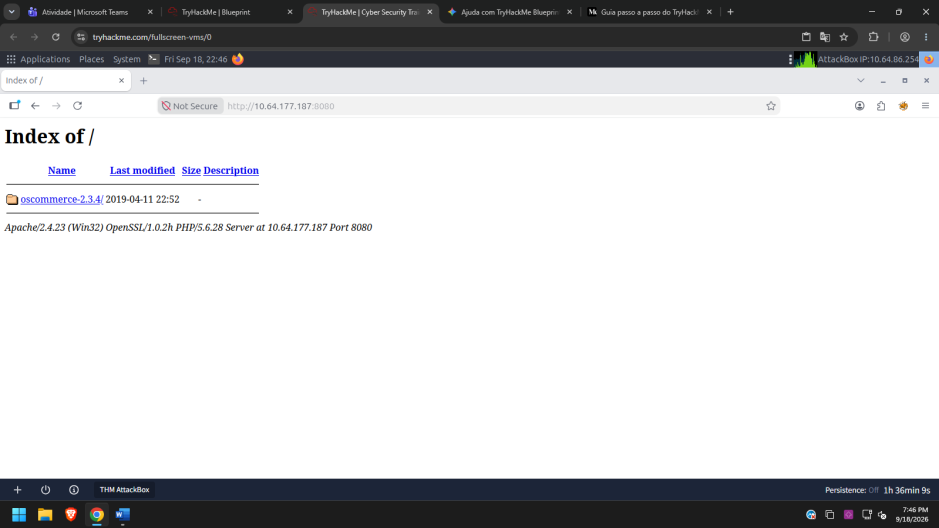939x528 pixels.
Task: Open the System menu
Action: pyautogui.click(x=127, y=59)
